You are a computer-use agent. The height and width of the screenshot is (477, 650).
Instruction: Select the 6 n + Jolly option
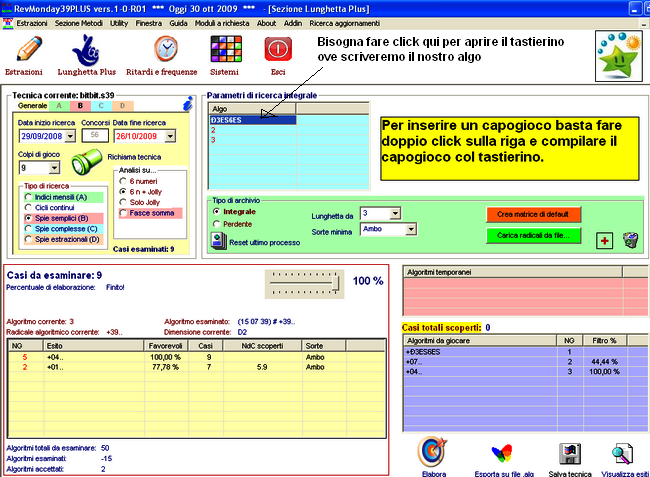[x=123, y=191]
